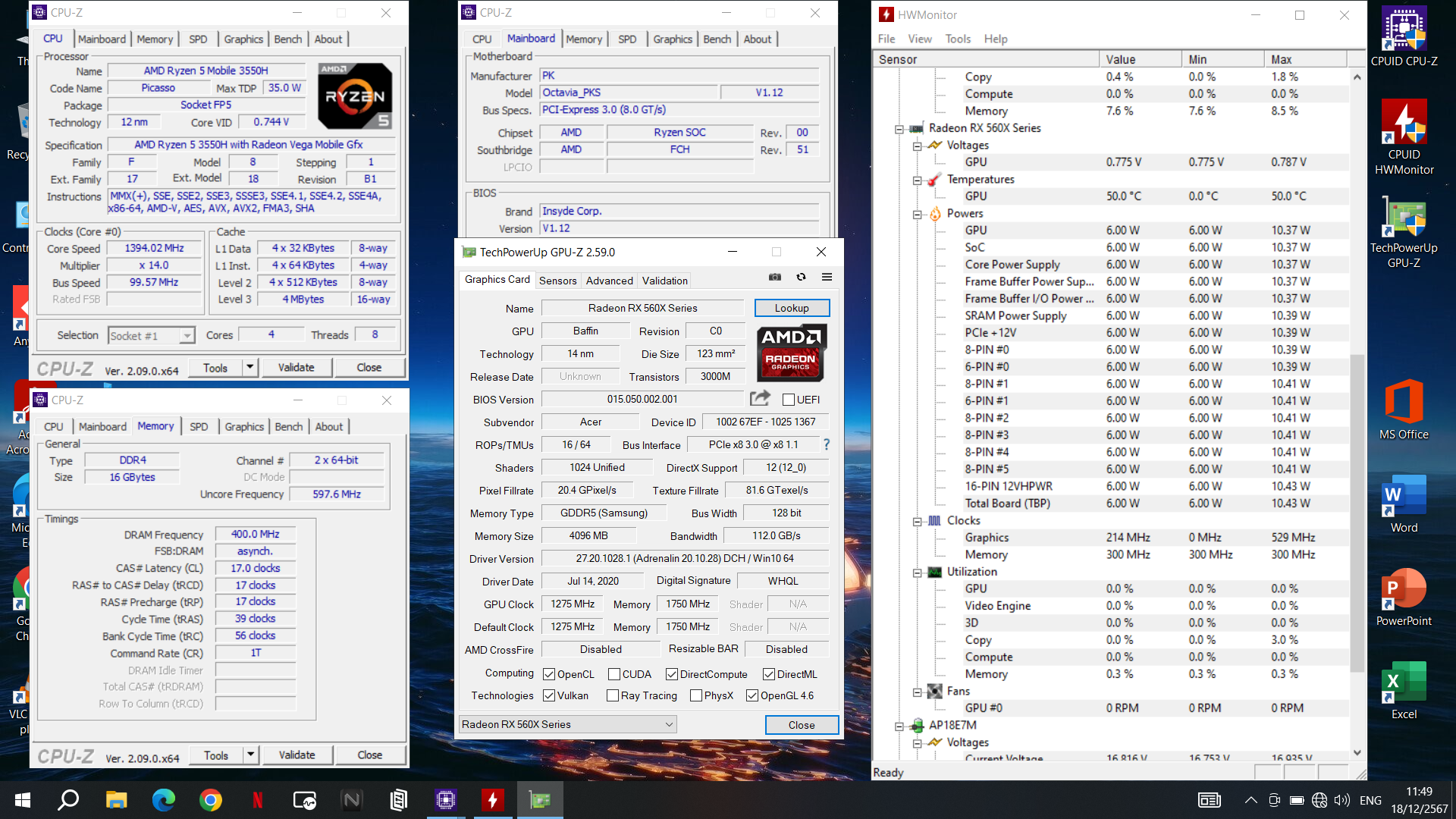Toggle the Ray Tracing checkbox
Screen dimensions: 1456x819
(x=613, y=695)
